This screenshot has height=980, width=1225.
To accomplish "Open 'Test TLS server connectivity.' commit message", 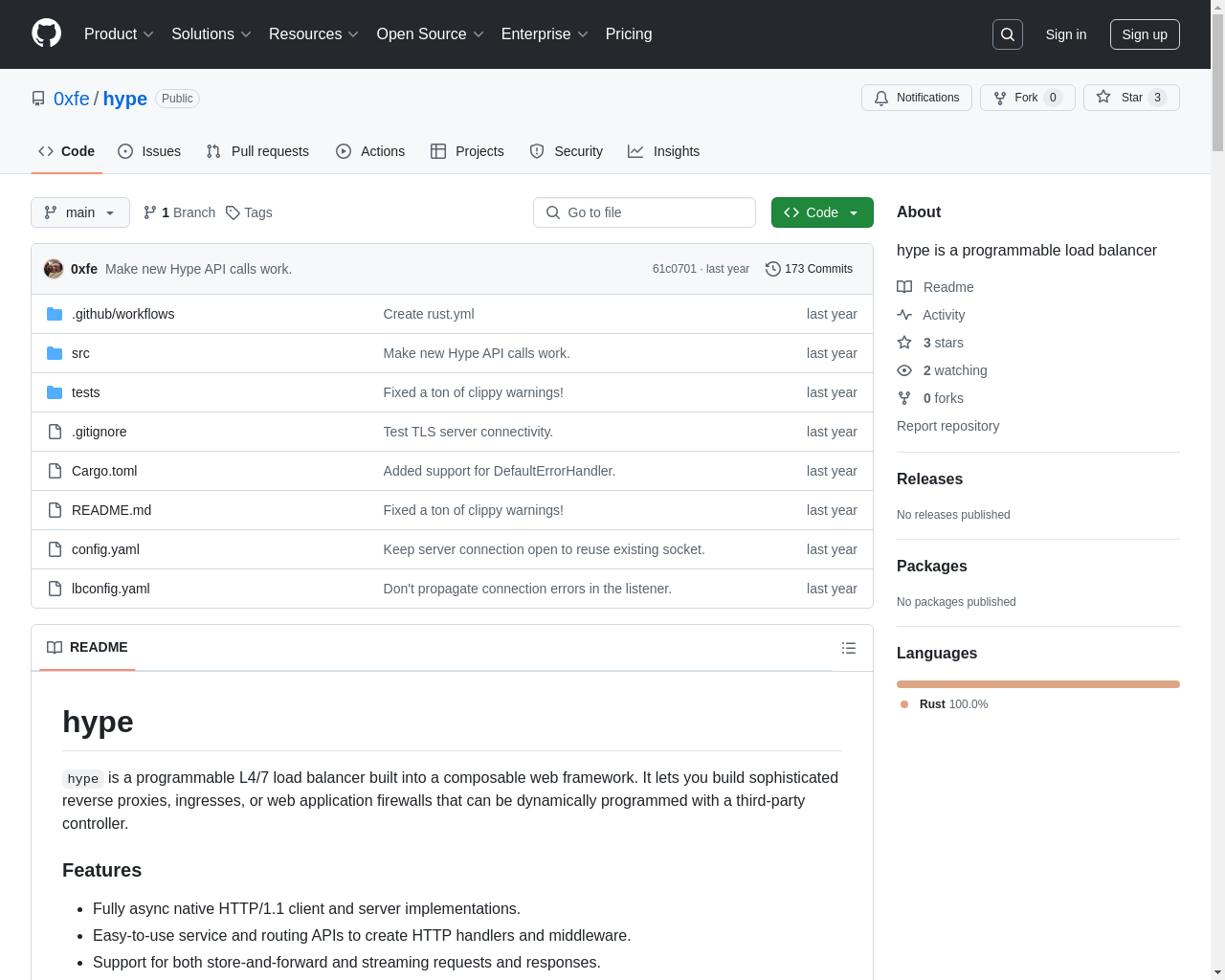I will pos(468,432).
